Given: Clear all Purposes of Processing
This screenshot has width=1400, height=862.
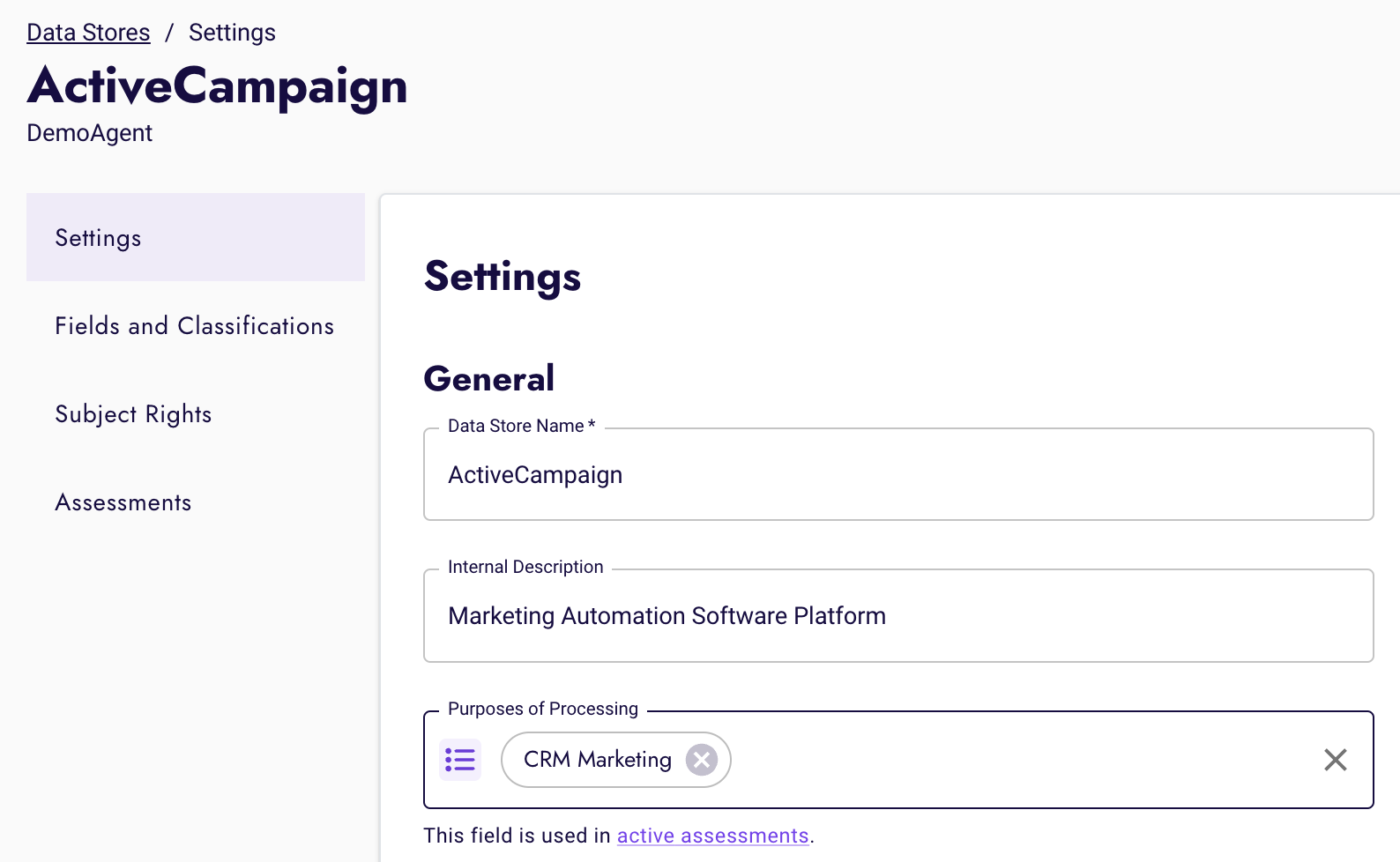Looking at the screenshot, I should coord(1336,760).
